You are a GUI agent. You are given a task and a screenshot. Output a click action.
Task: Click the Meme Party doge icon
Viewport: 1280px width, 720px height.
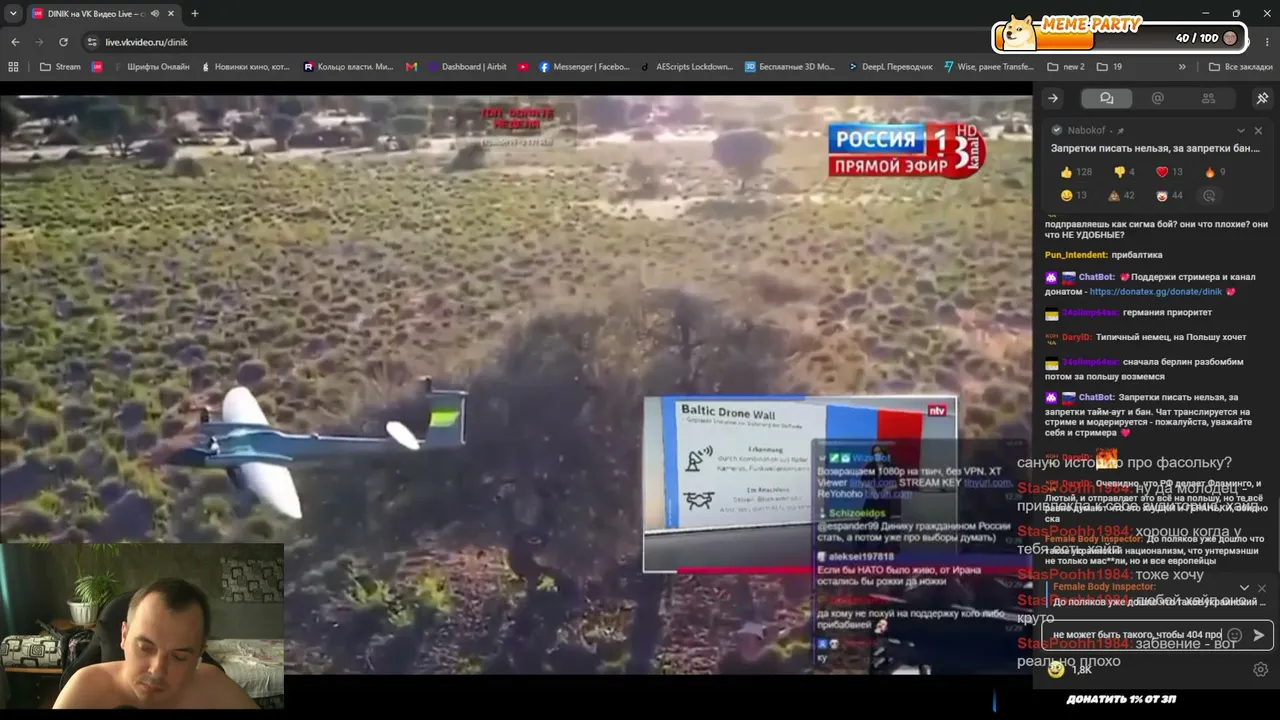pyautogui.click(x=1019, y=32)
